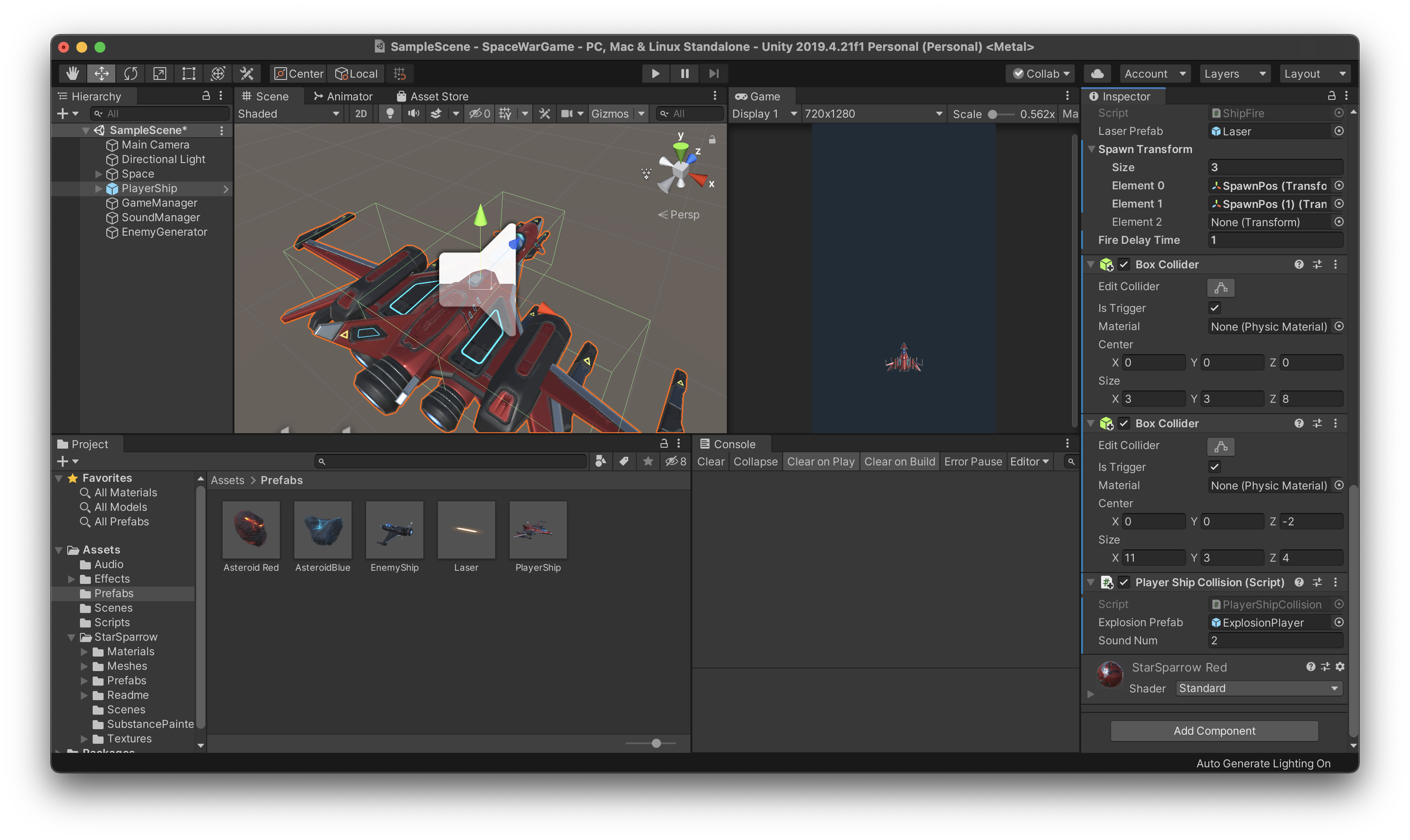
Task: Toggle 2D scene view mode
Action: click(x=361, y=114)
